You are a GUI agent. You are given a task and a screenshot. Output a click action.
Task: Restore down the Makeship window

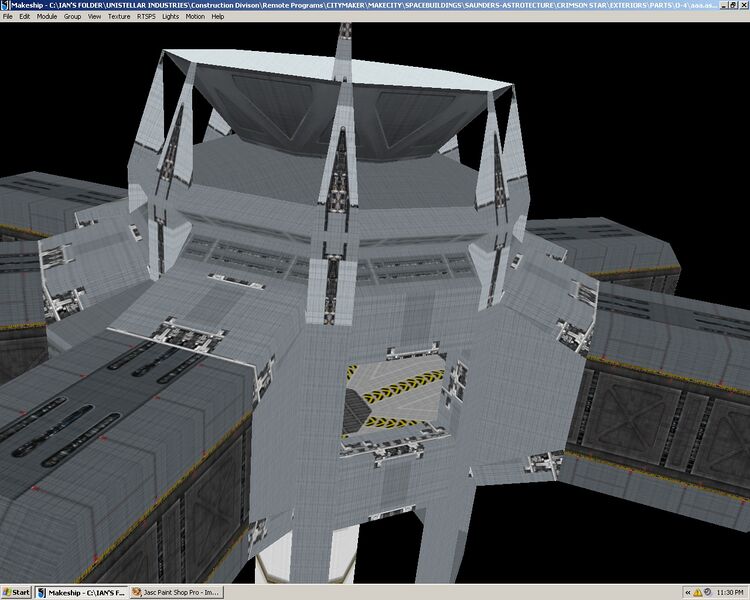point(733,5)
